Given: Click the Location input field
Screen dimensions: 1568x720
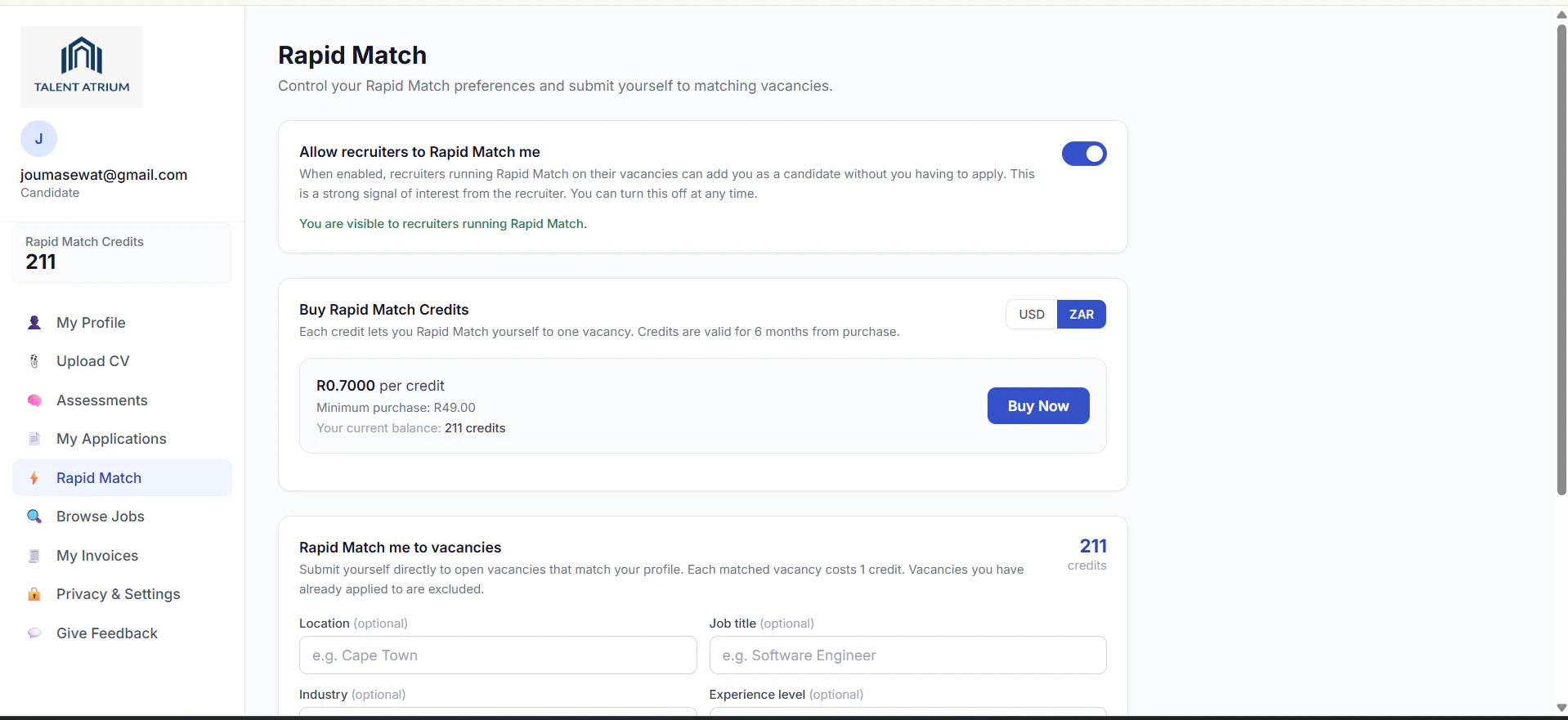Looking at the screenshot, I should pyautogui.click(x=498, y=655).
